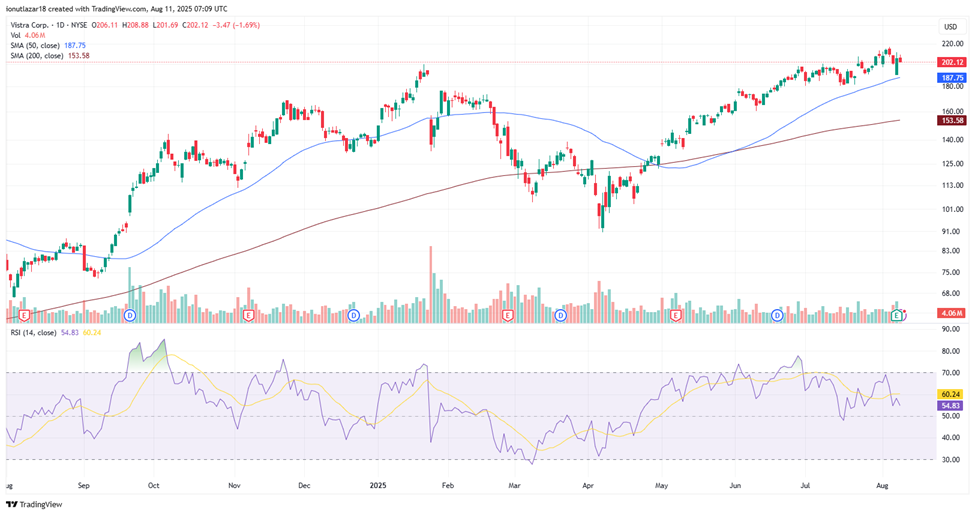Select the dividend D marker in mid-June

(778, 315)
